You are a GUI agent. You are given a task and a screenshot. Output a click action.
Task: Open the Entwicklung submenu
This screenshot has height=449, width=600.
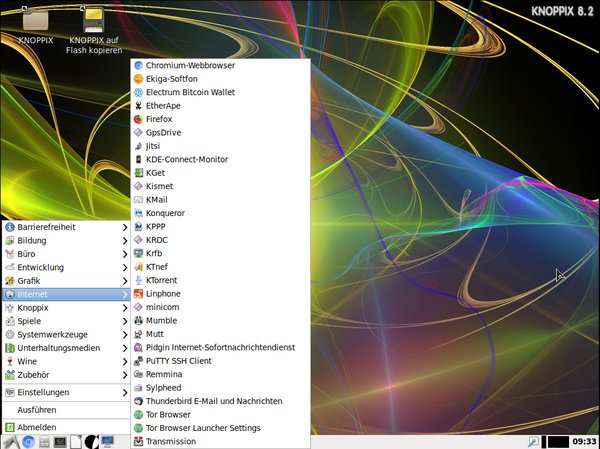66,267
